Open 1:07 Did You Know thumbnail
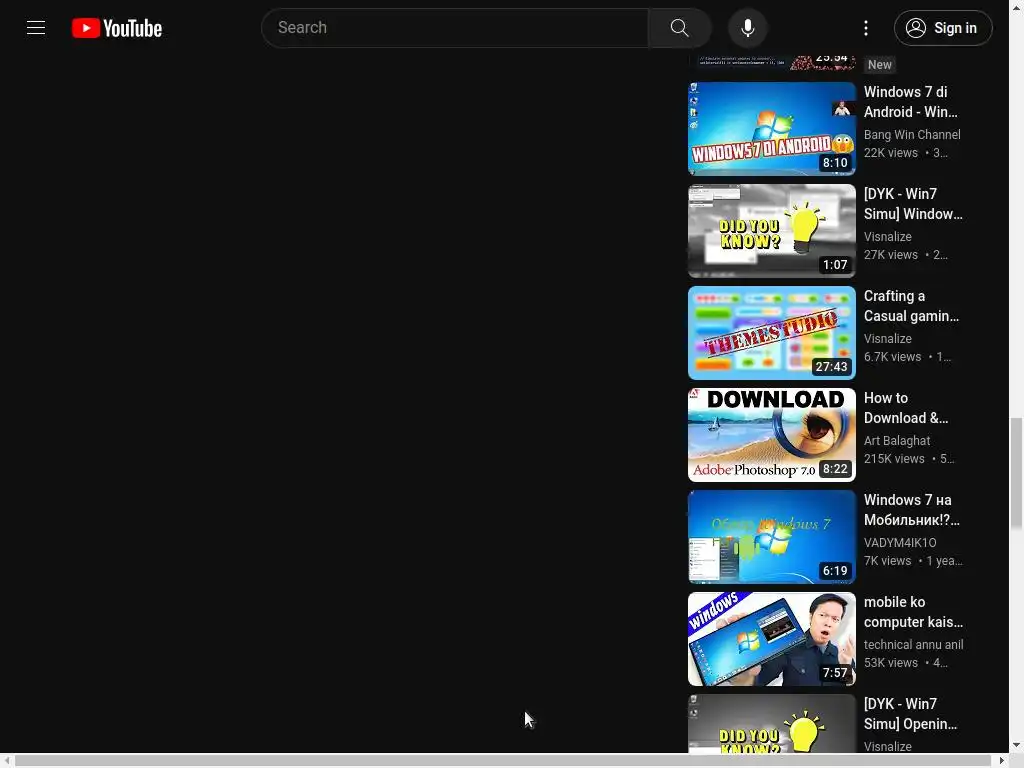This screenshot has height=768, width=1024. 771,231
